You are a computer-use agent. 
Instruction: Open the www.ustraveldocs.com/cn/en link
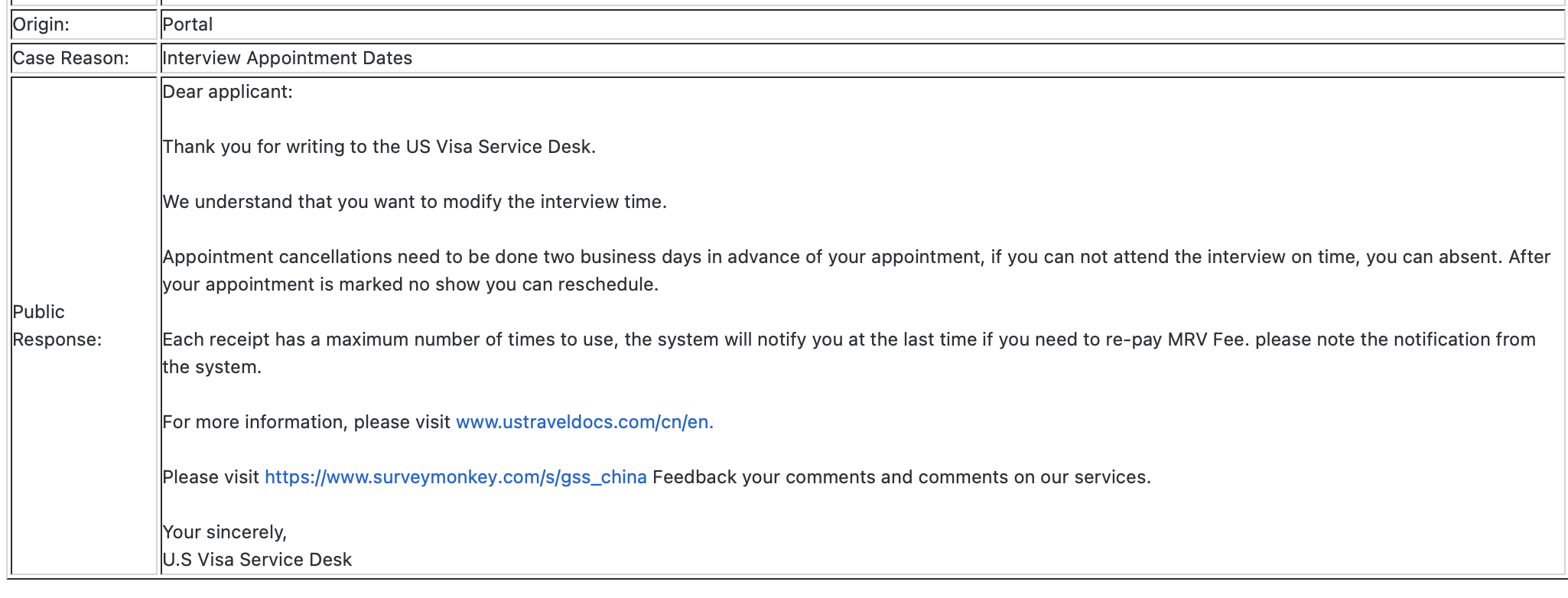(x=584, y=422)
